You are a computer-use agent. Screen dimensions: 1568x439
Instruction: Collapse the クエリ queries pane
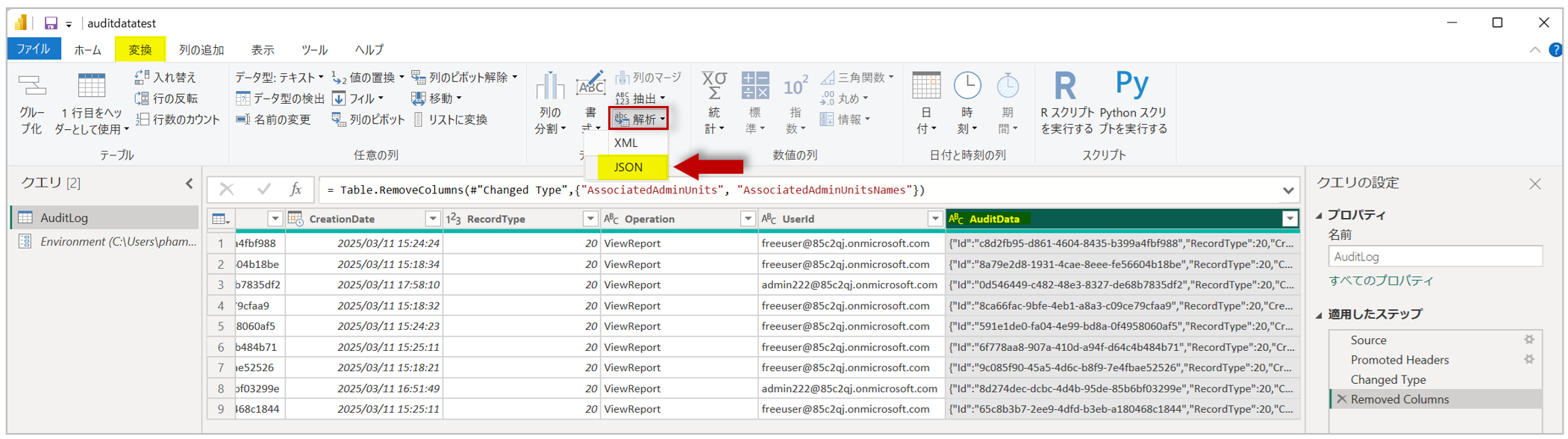[190, 184]
